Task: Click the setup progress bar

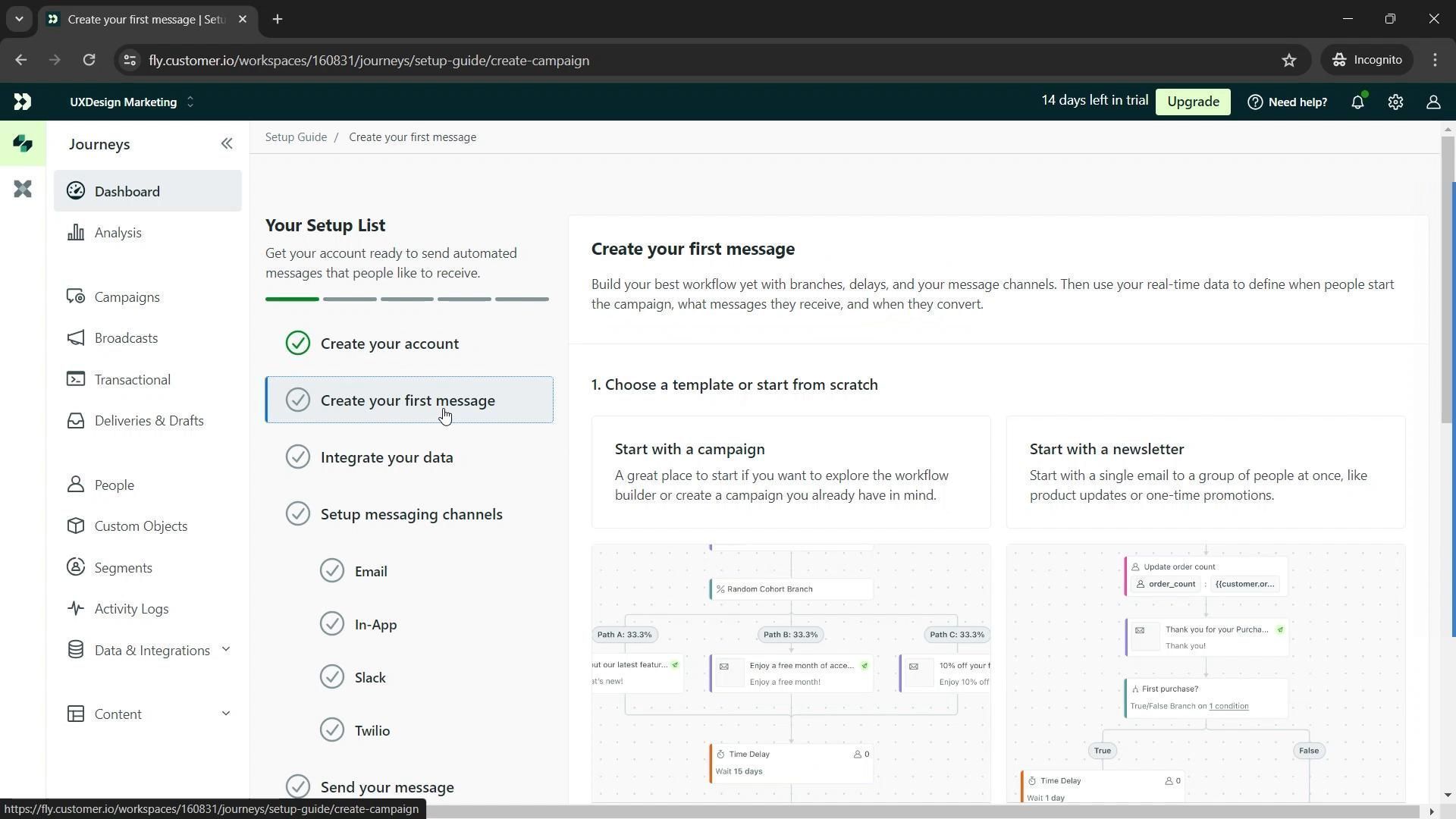Action: coord(406,300)
